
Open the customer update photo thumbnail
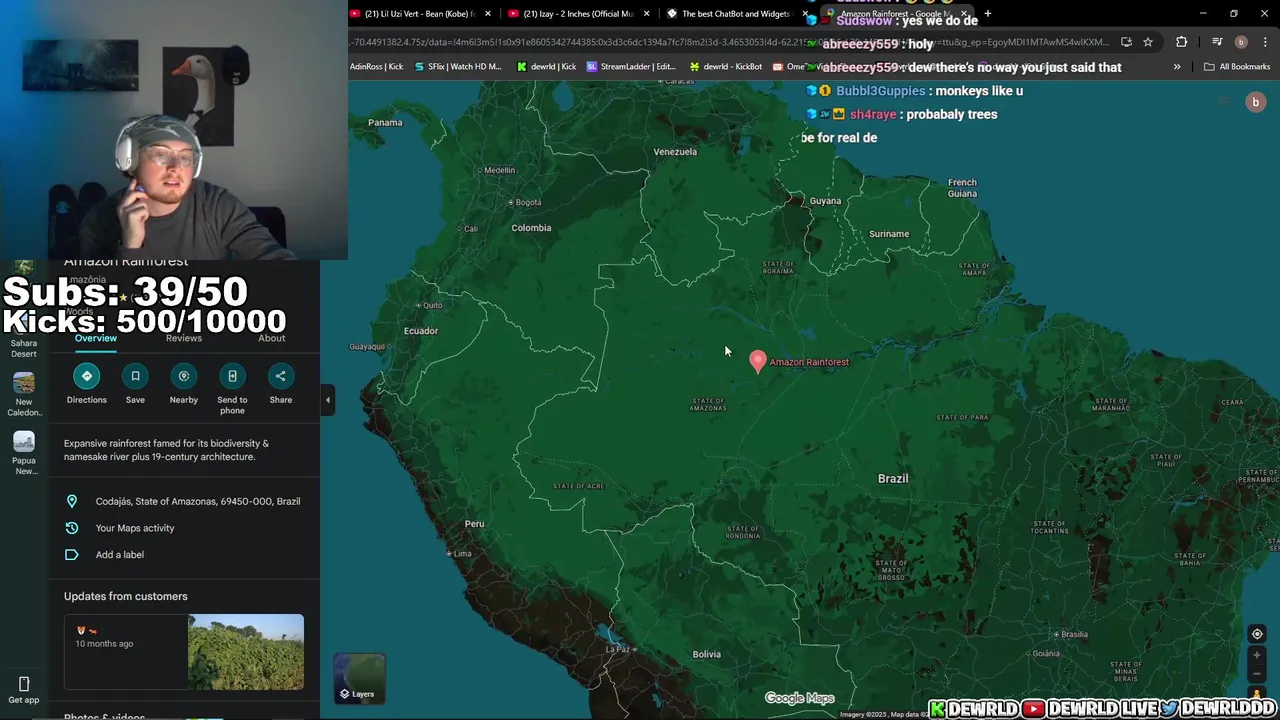tap(246, 652)
